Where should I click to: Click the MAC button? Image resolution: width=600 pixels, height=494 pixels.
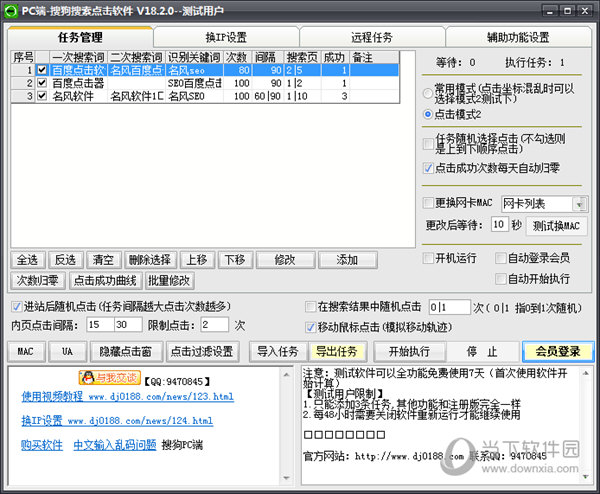coord(26,352)
